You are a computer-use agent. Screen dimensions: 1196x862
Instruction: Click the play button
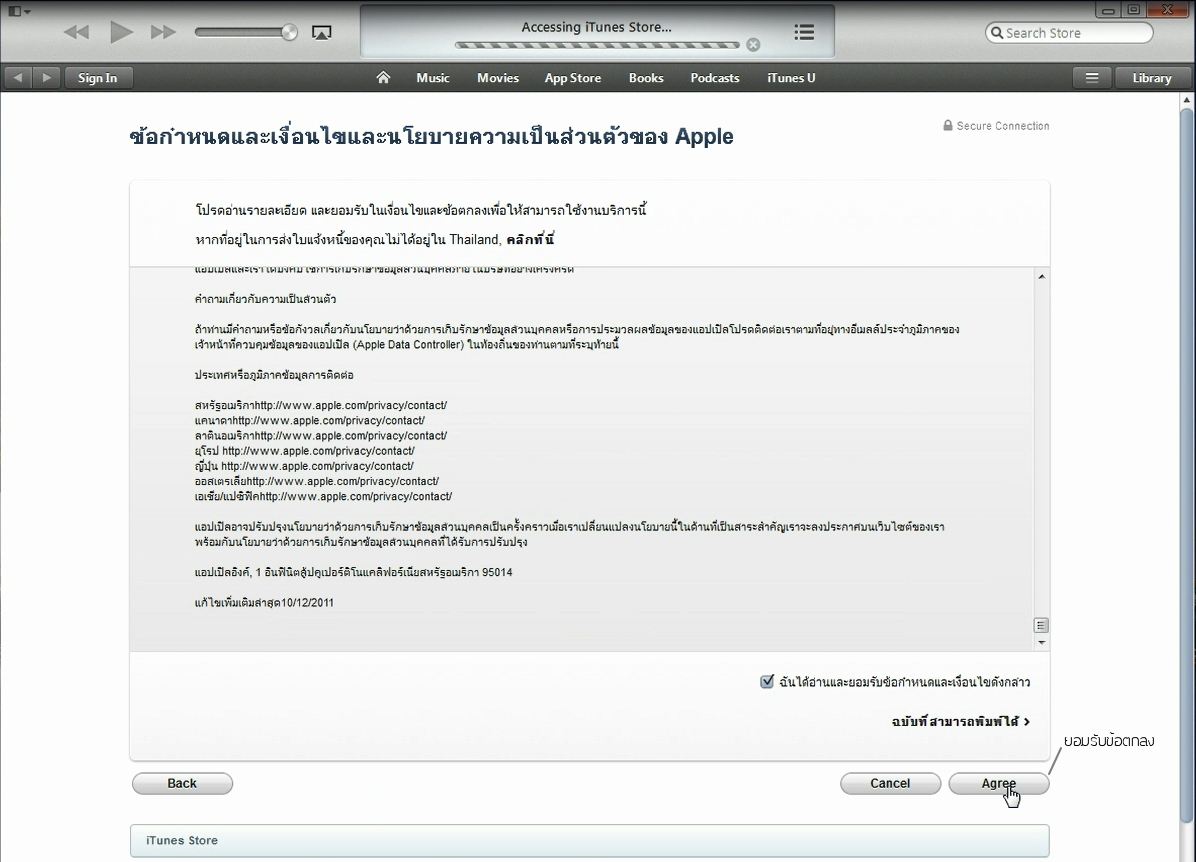tap(121, 32)
